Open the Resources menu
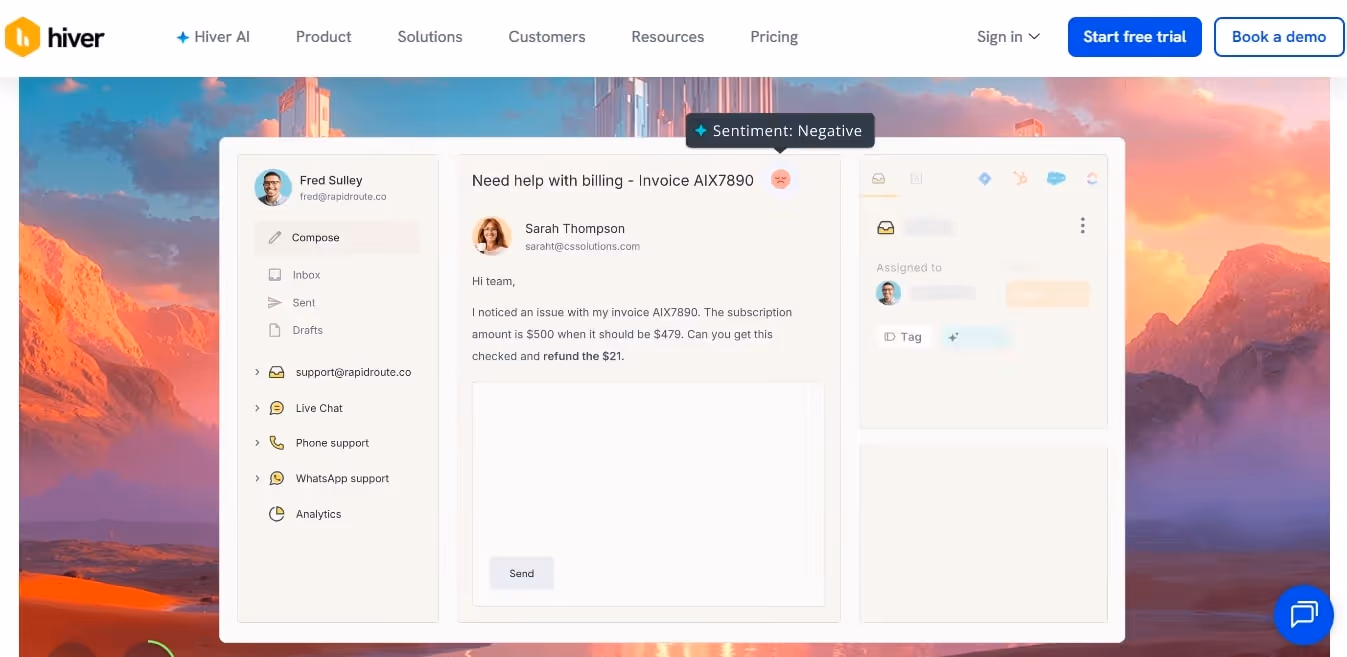This screenshot has width=1347, height=657. [668, 37]
